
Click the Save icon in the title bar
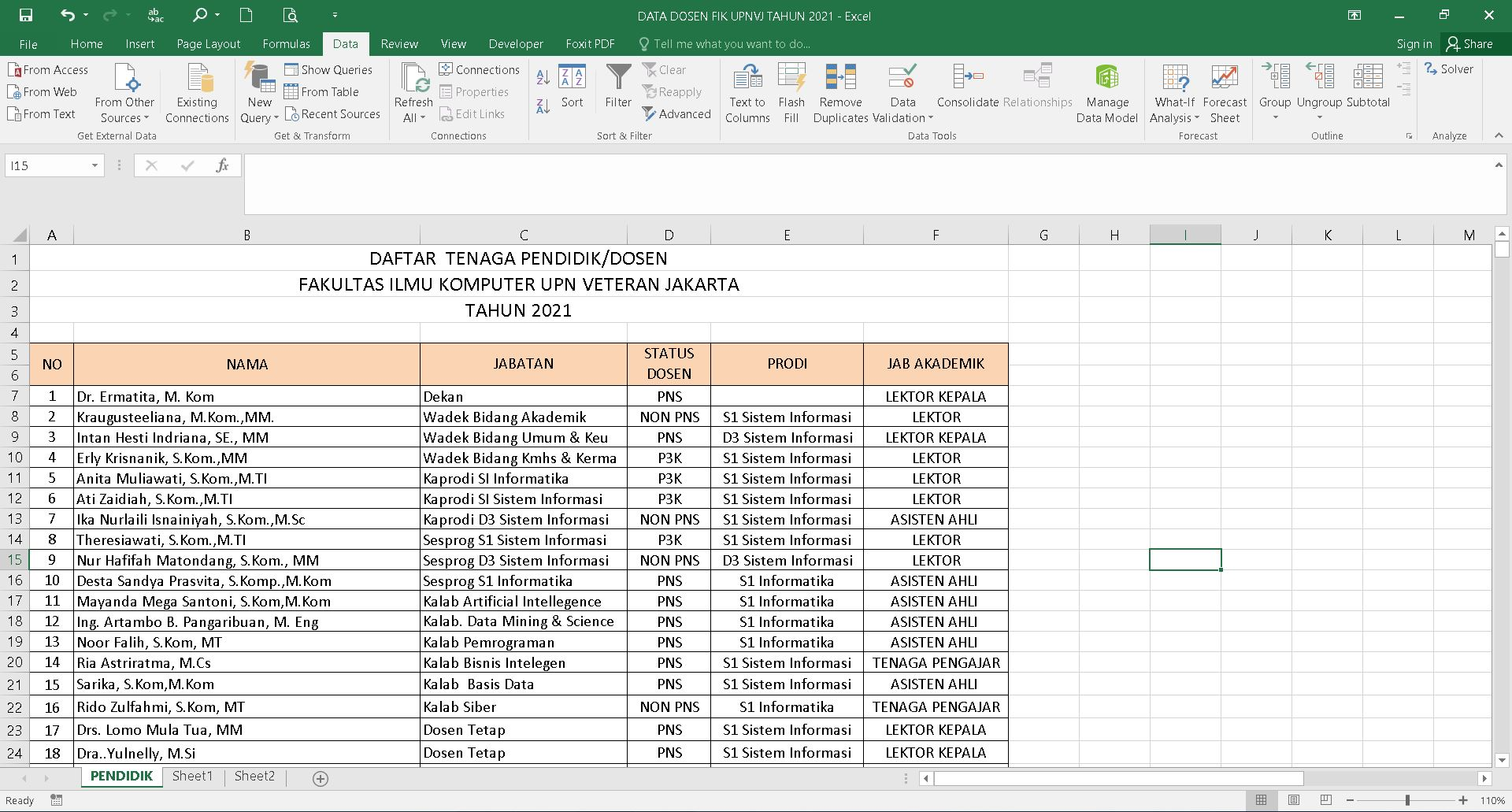26,15
